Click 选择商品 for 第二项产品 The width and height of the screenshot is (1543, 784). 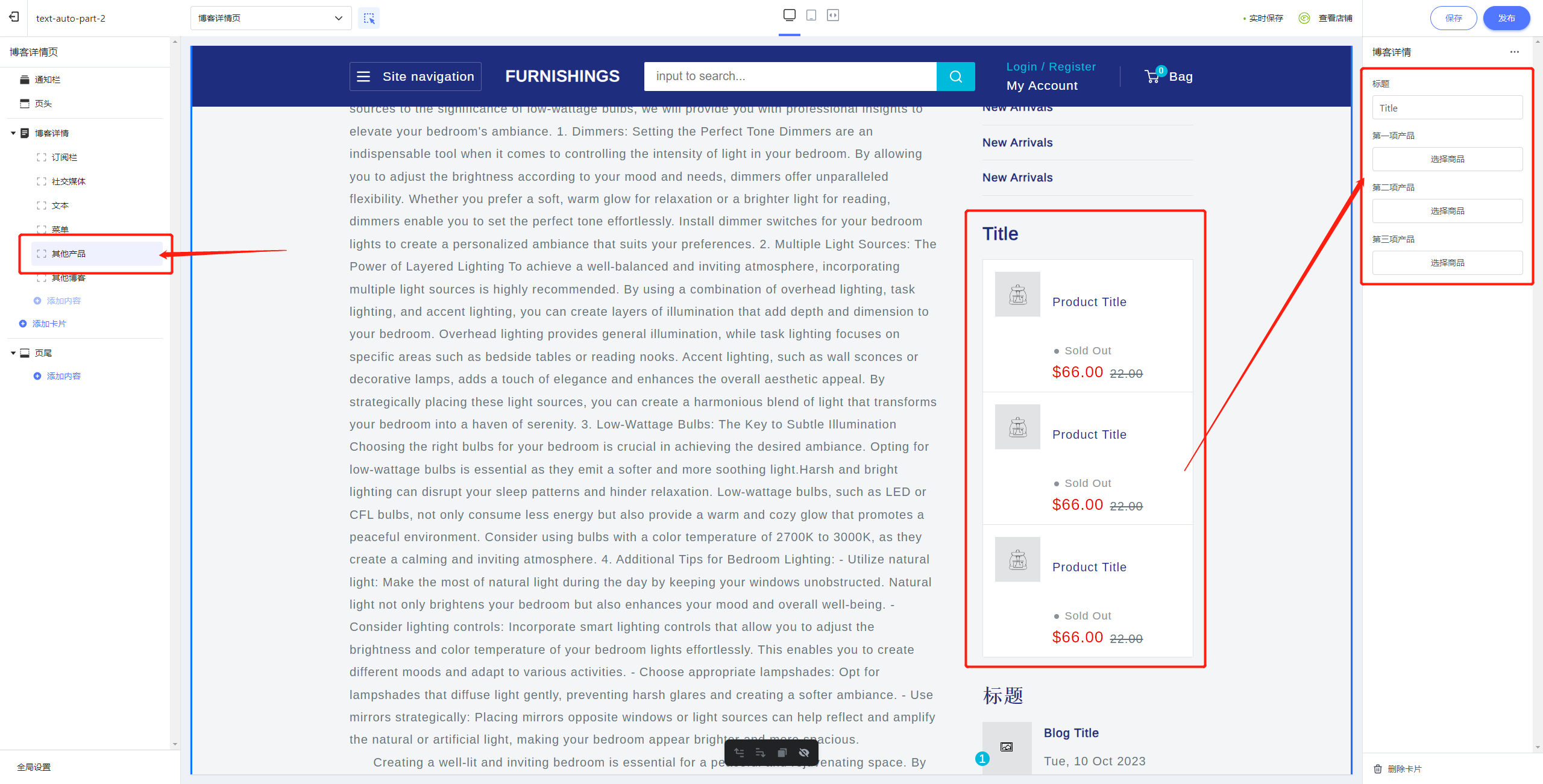pos(1447,211)
